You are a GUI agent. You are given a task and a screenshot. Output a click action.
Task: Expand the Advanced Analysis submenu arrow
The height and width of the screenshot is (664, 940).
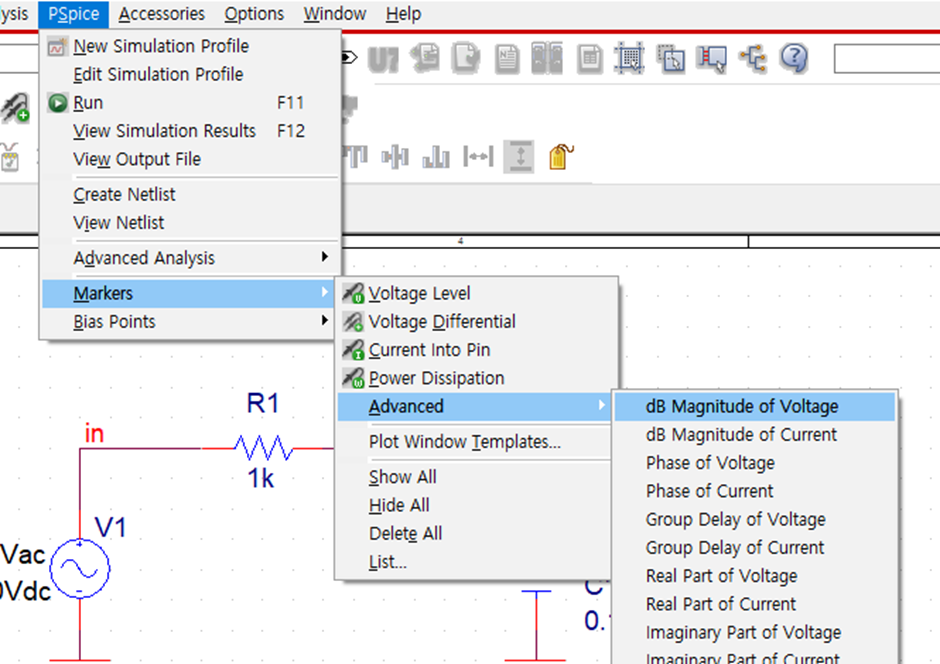tap(324, 257)
